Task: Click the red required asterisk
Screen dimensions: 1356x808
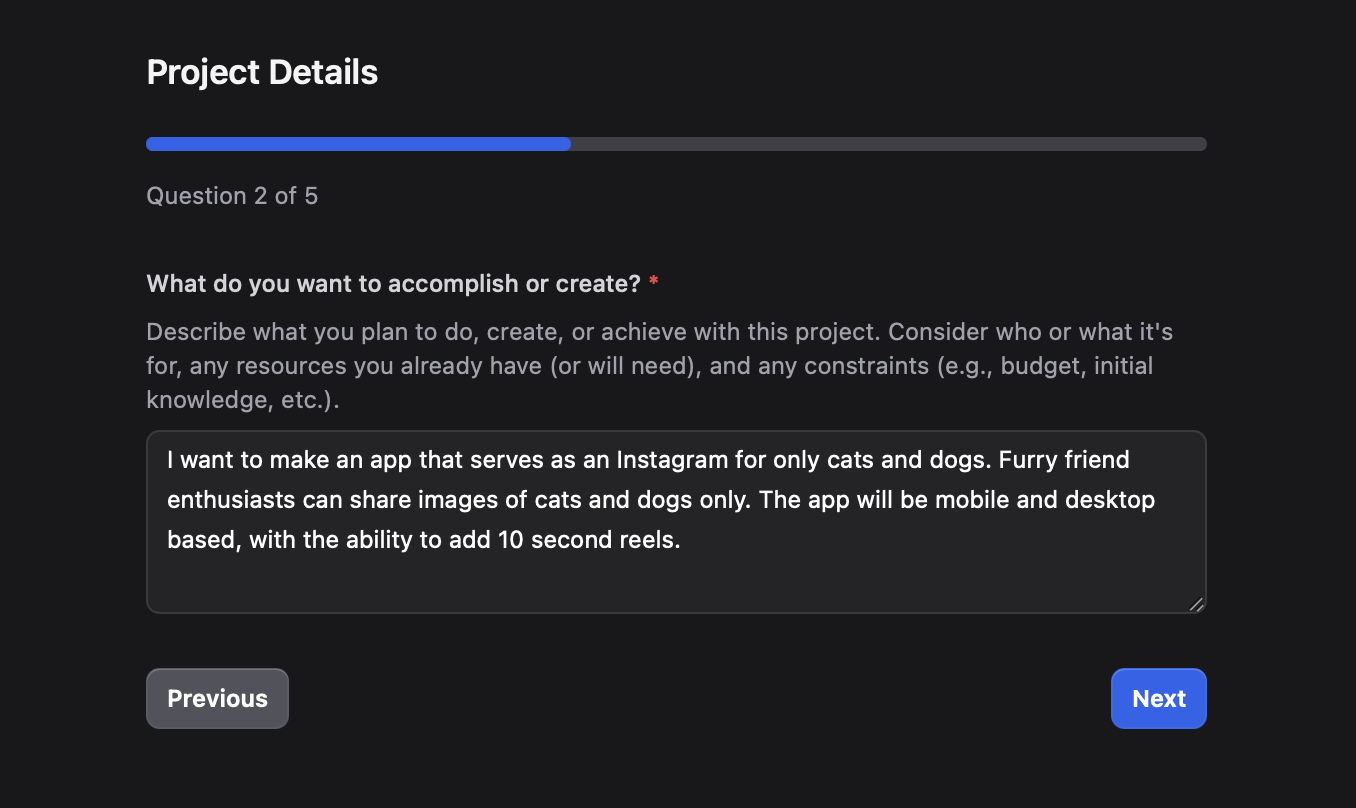Action: (x=653, y=284)
